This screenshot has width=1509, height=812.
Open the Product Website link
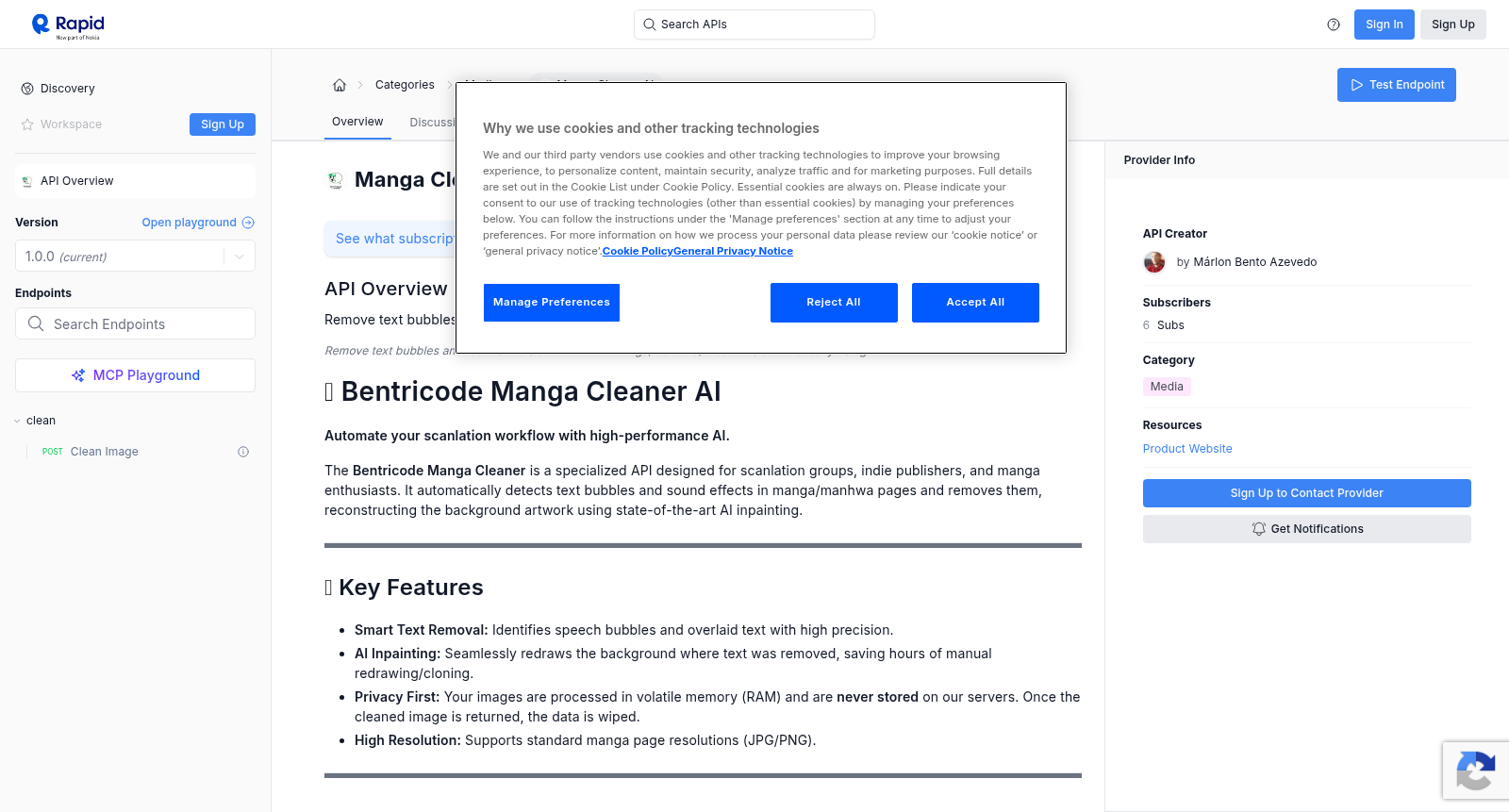pos(1187,449)
